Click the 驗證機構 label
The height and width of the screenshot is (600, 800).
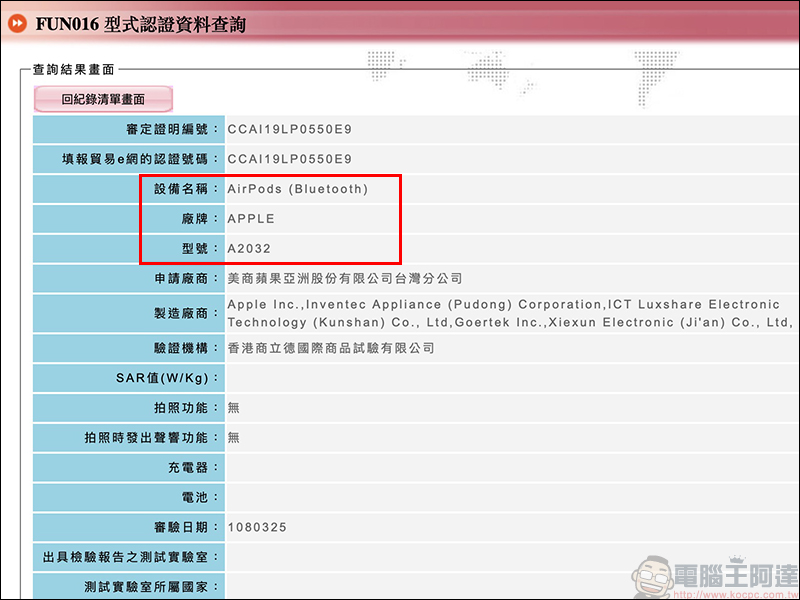pos(186,348)
